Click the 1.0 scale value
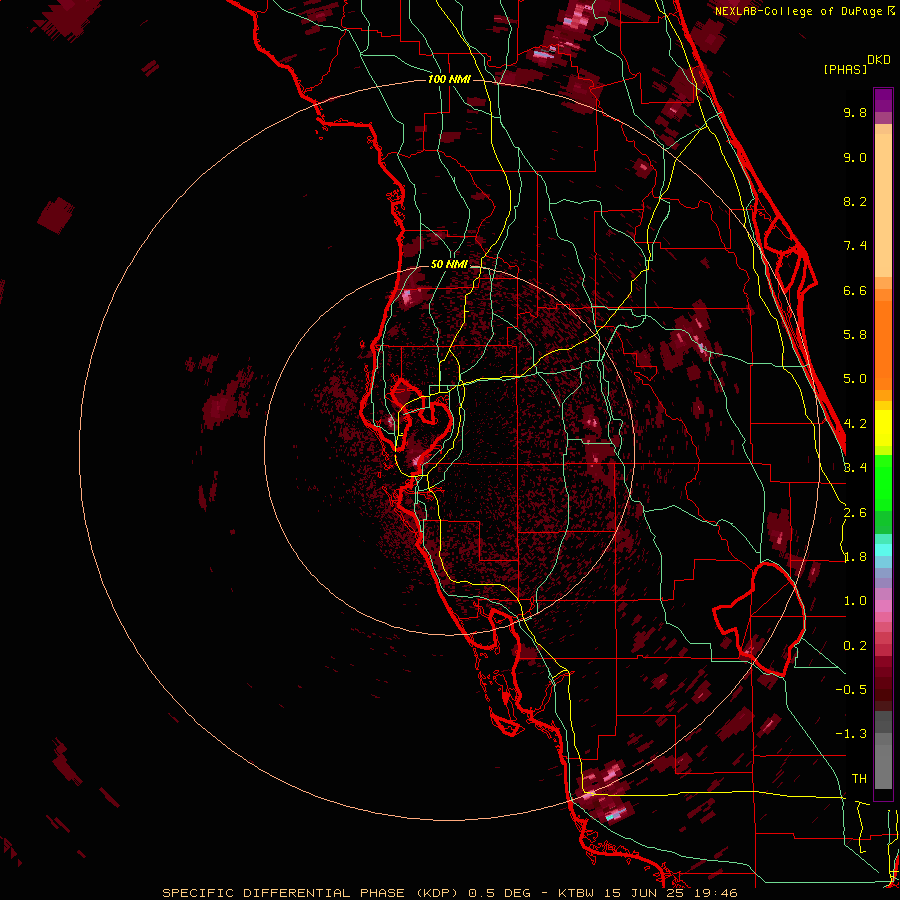Image resolution: width=900 pixels, height=900 pixels. 855,601
